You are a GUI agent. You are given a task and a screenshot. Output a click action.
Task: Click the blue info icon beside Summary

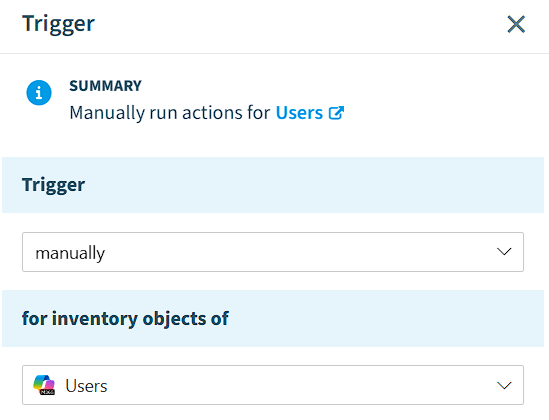39,93
